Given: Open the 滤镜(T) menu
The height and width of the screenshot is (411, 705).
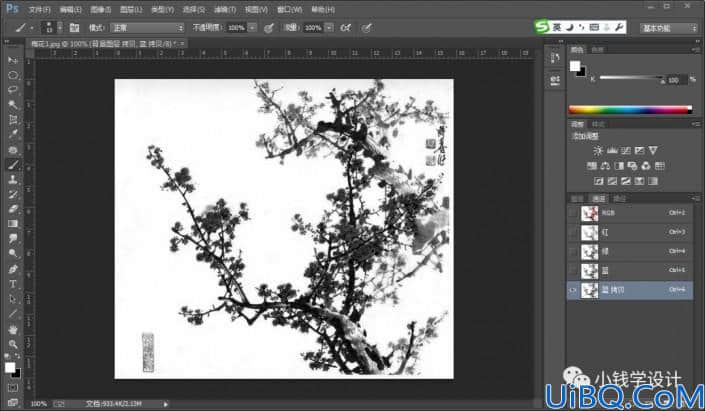Looking at the screenshot, I should pos(224,9).
